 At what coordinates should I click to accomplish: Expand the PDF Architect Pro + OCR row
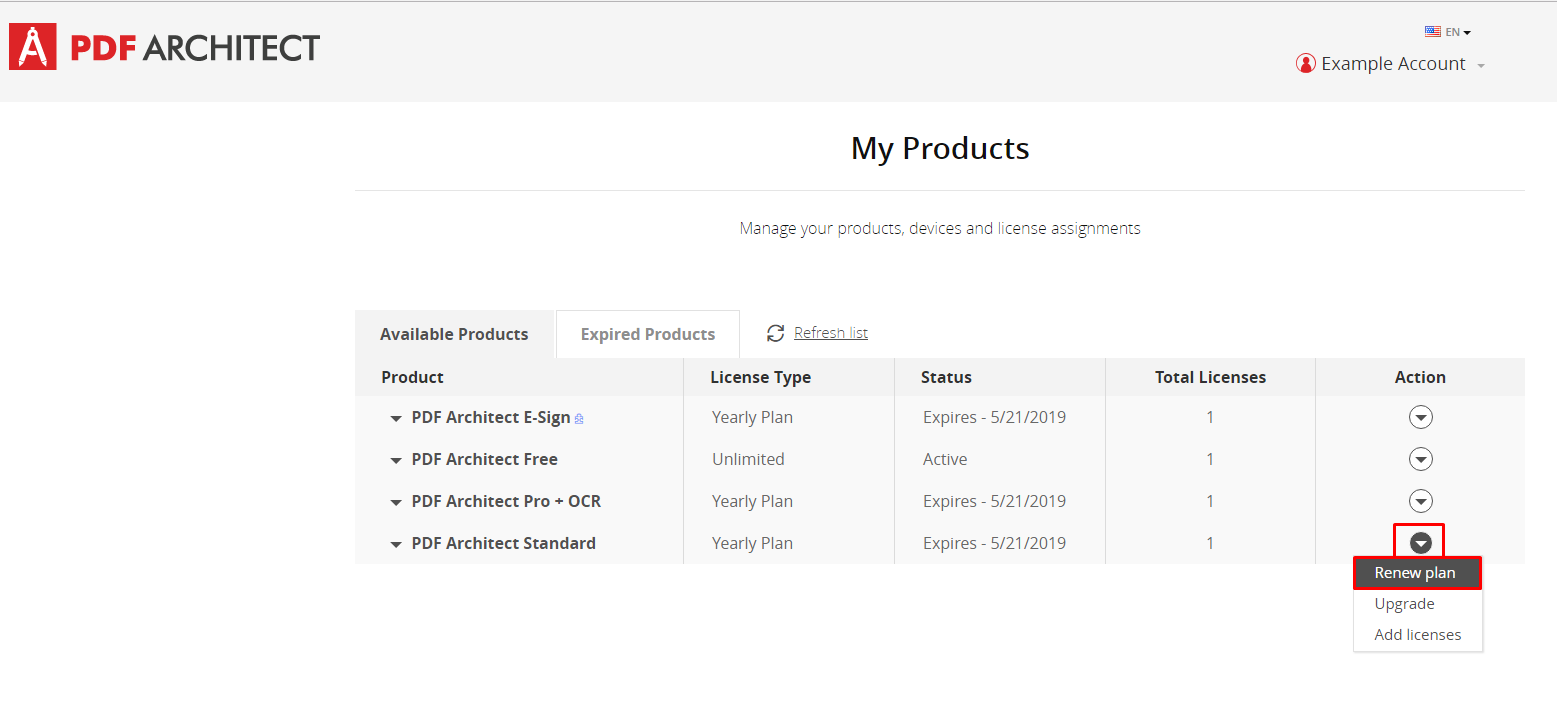[397, 502]
